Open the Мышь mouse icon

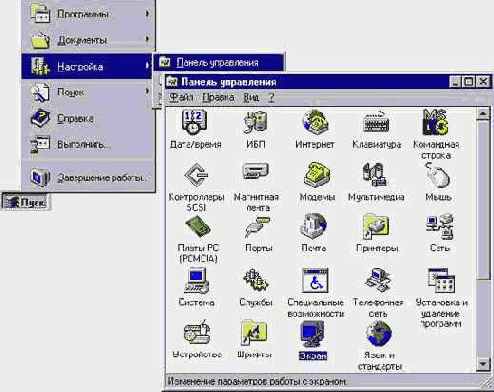pyautogui.click(x=438, y=175)
